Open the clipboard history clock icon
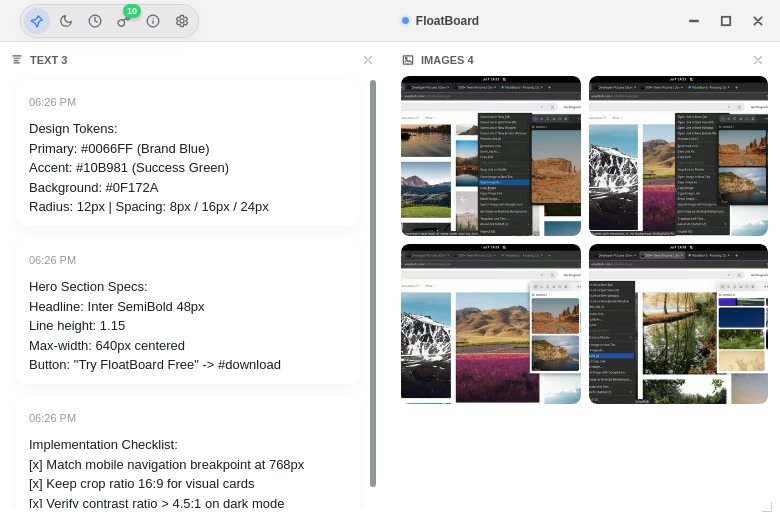 (x=95, y=21)
